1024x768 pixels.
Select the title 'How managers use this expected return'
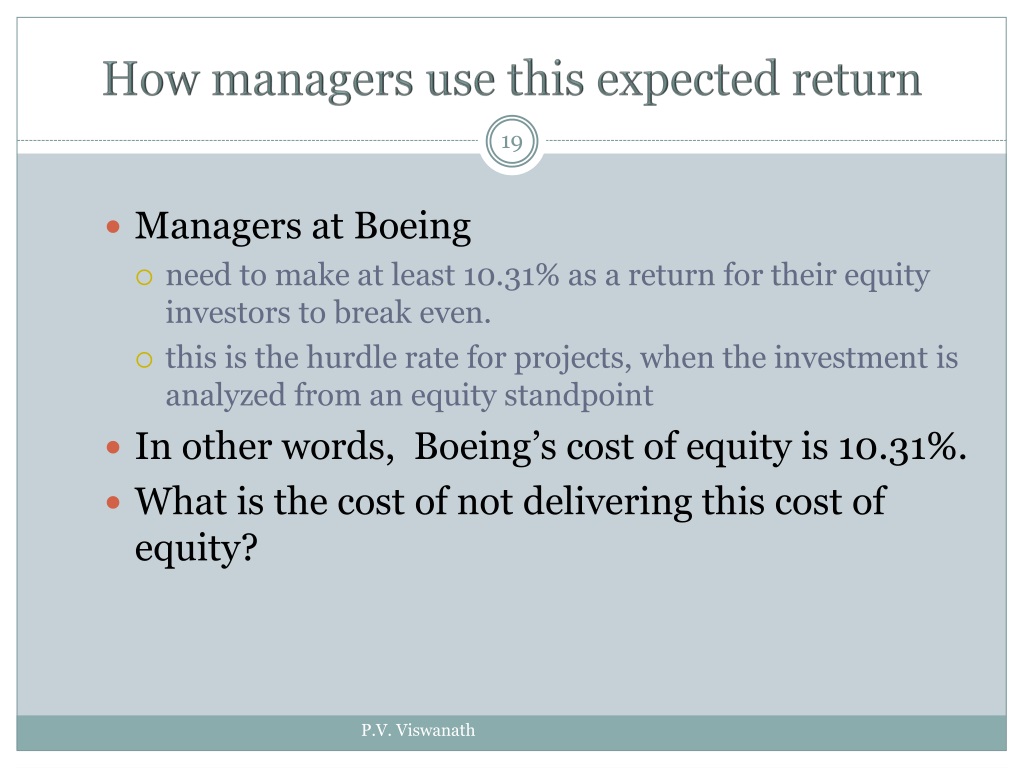click(511, 79)
